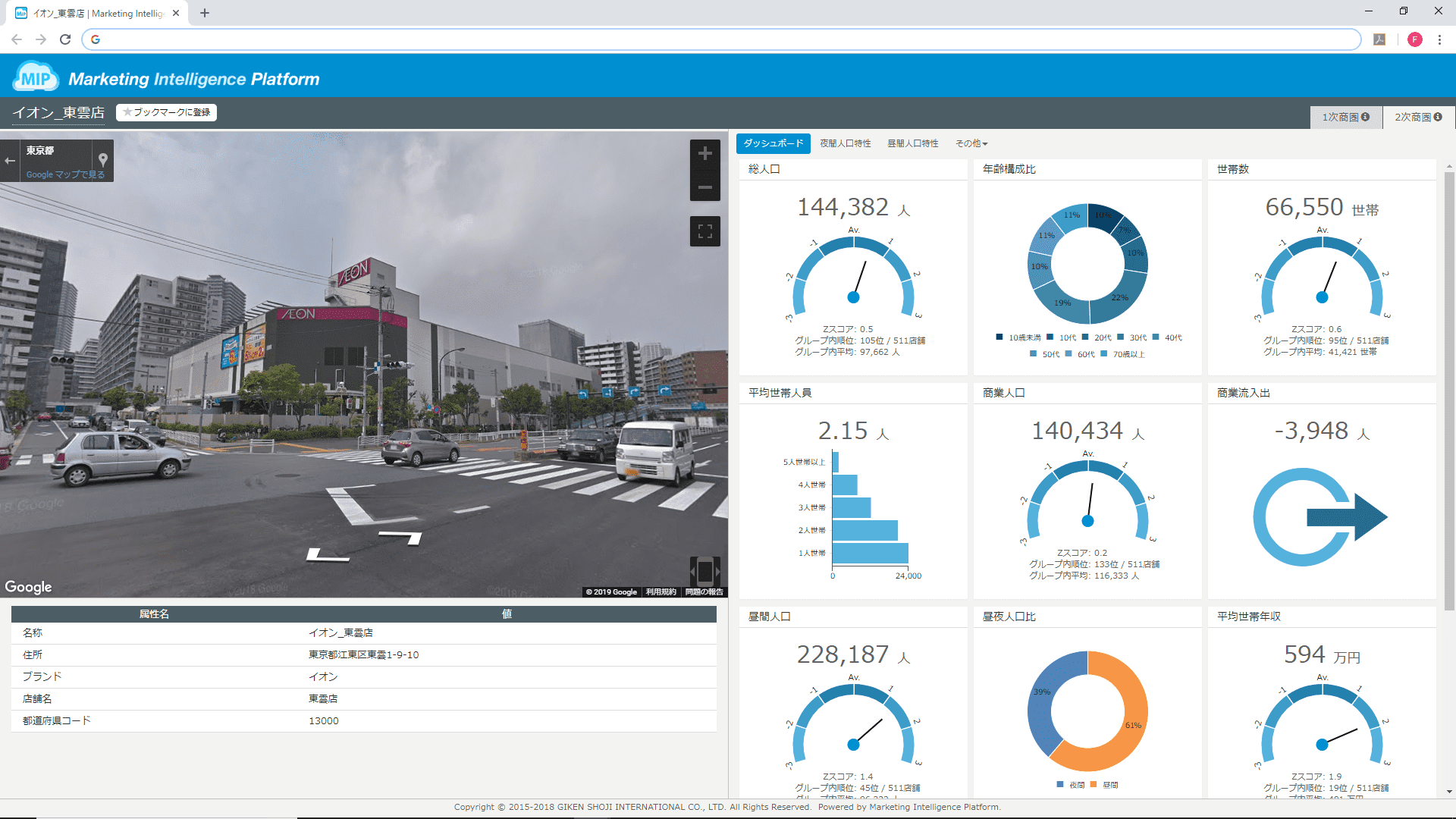Click the MIP cloud logo
This screenshot has height=819, width=1456.
click(36, 77)
